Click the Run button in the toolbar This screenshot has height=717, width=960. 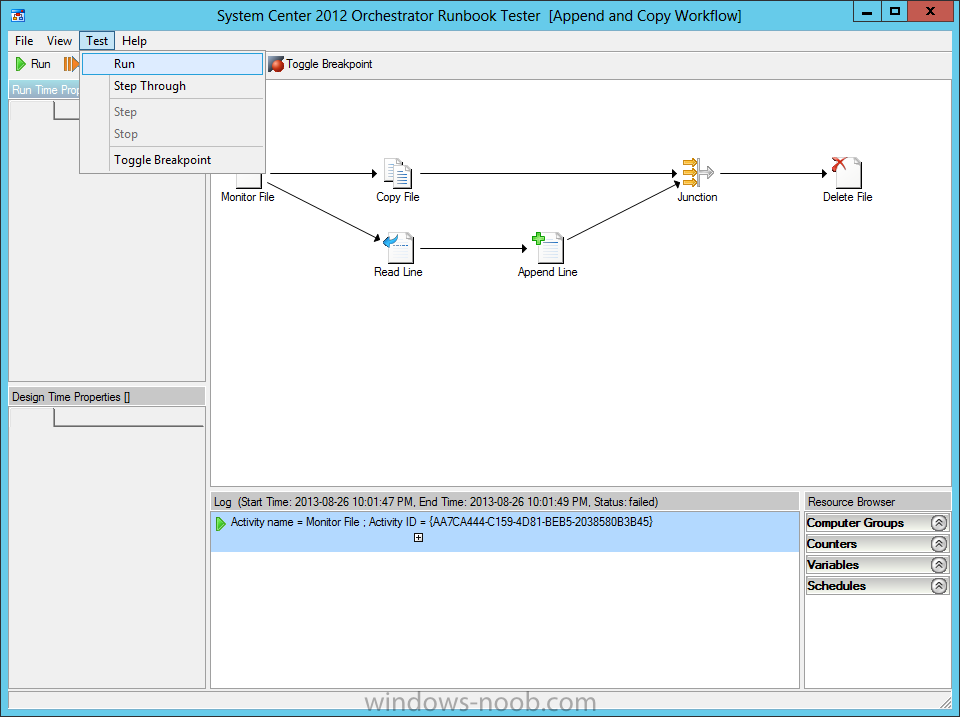[33, 64]
